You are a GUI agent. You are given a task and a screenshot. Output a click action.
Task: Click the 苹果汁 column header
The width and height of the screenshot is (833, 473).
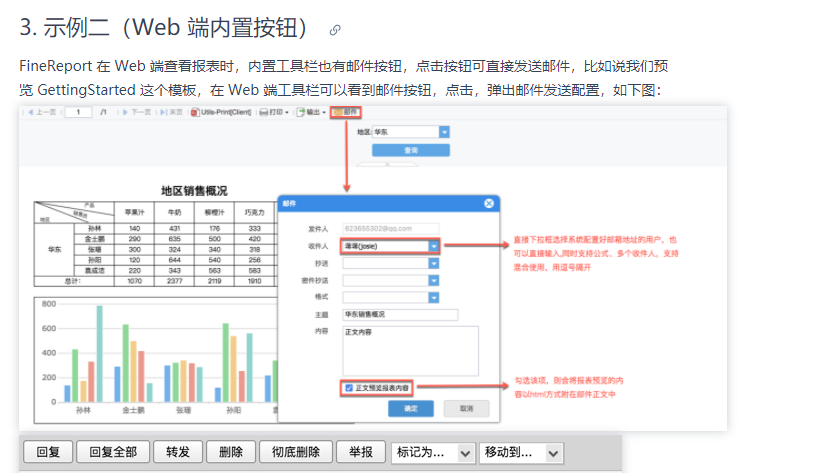(x=134, y=213)
